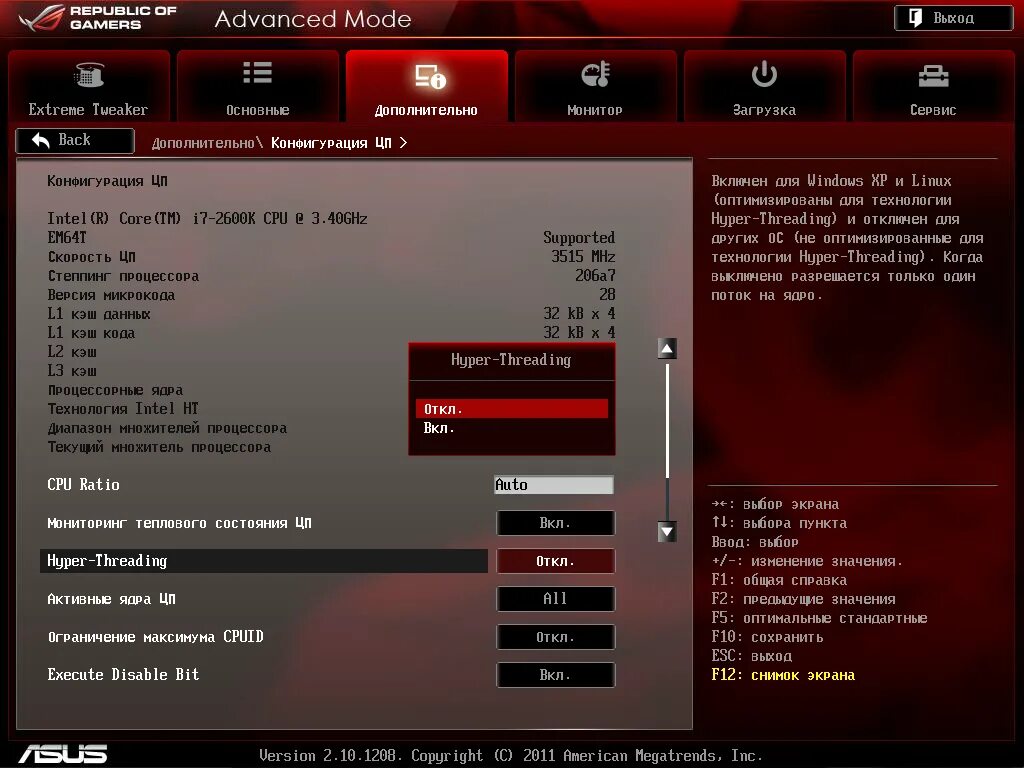Screen dimensions: 1024x768
Task: Select the CPU Ratio label
Action: click(x=84, y=485)
